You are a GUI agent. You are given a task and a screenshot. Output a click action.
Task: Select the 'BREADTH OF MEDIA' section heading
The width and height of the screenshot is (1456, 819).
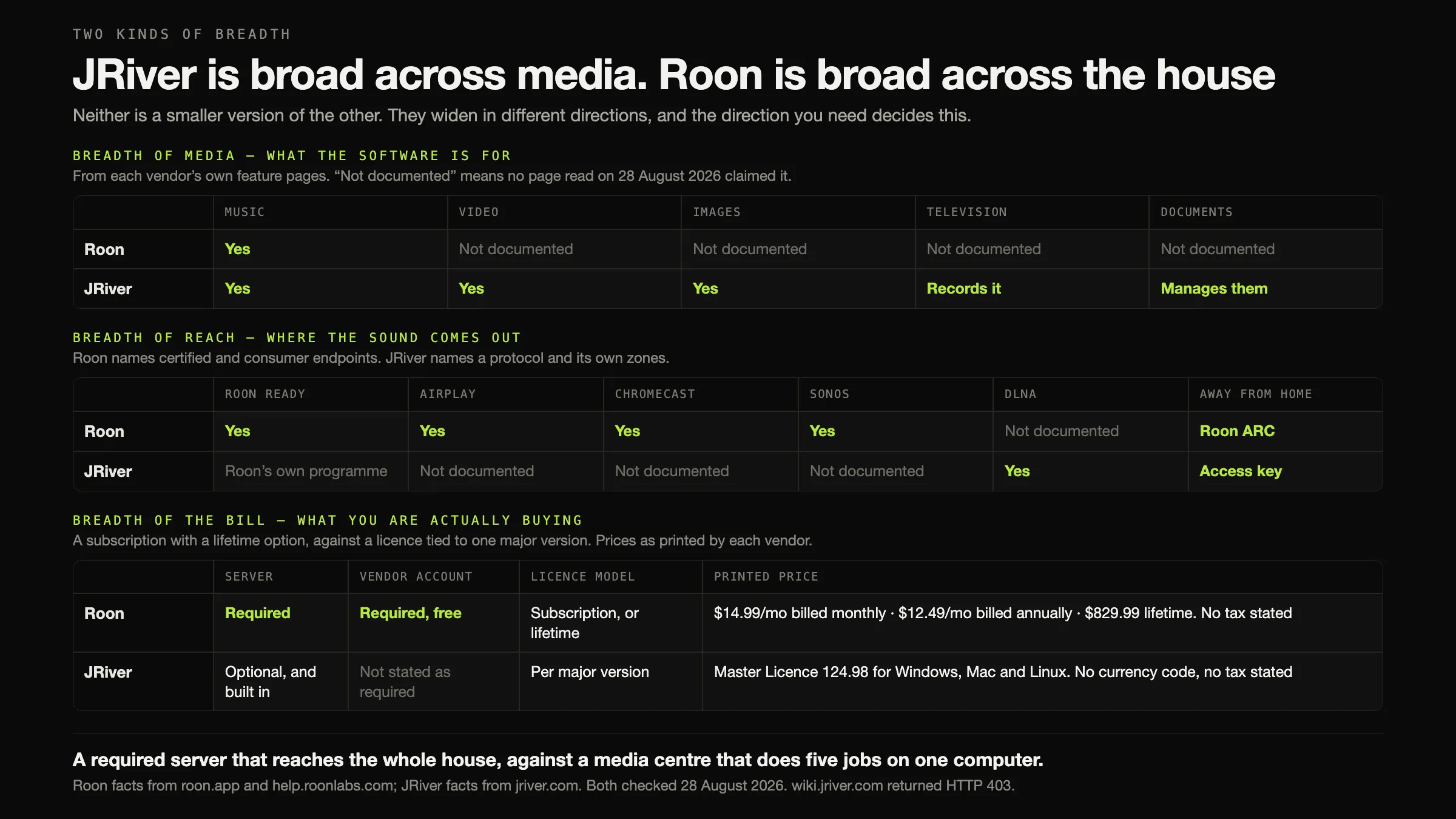[292, 155]
